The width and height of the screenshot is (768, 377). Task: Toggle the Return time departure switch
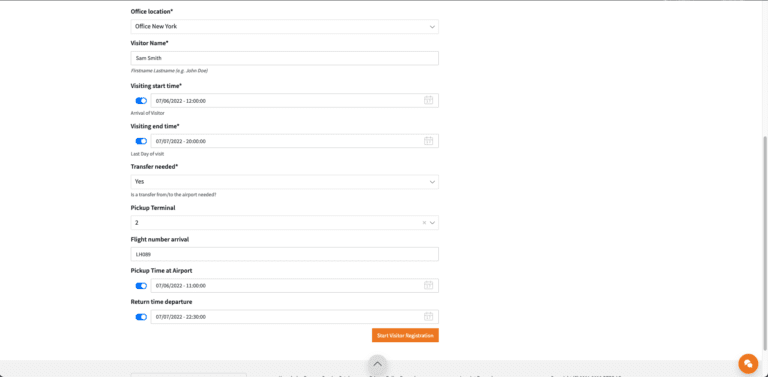coord(141,317)
